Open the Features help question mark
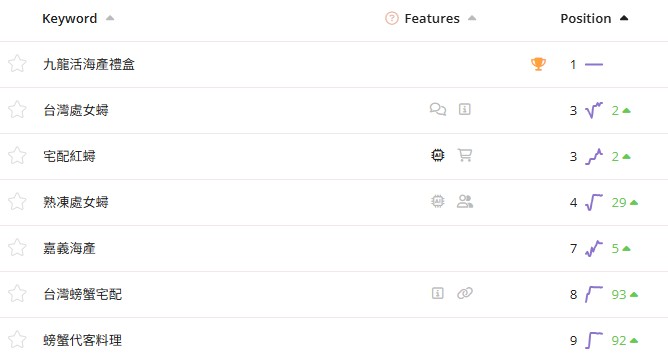Viewport: 668px width, 361px height. [392, 18]
